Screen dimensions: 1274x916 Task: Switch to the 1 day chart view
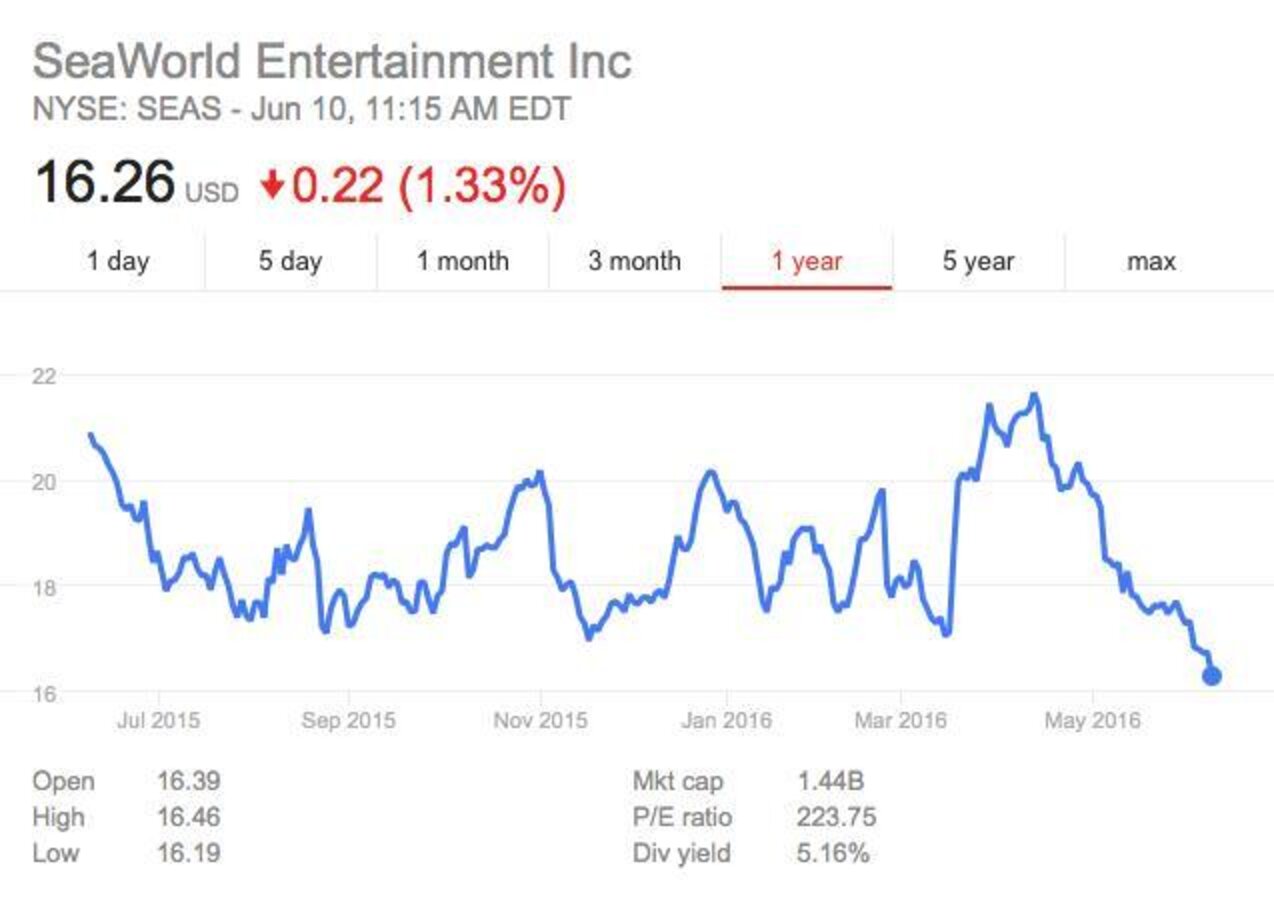click(120, 261)
